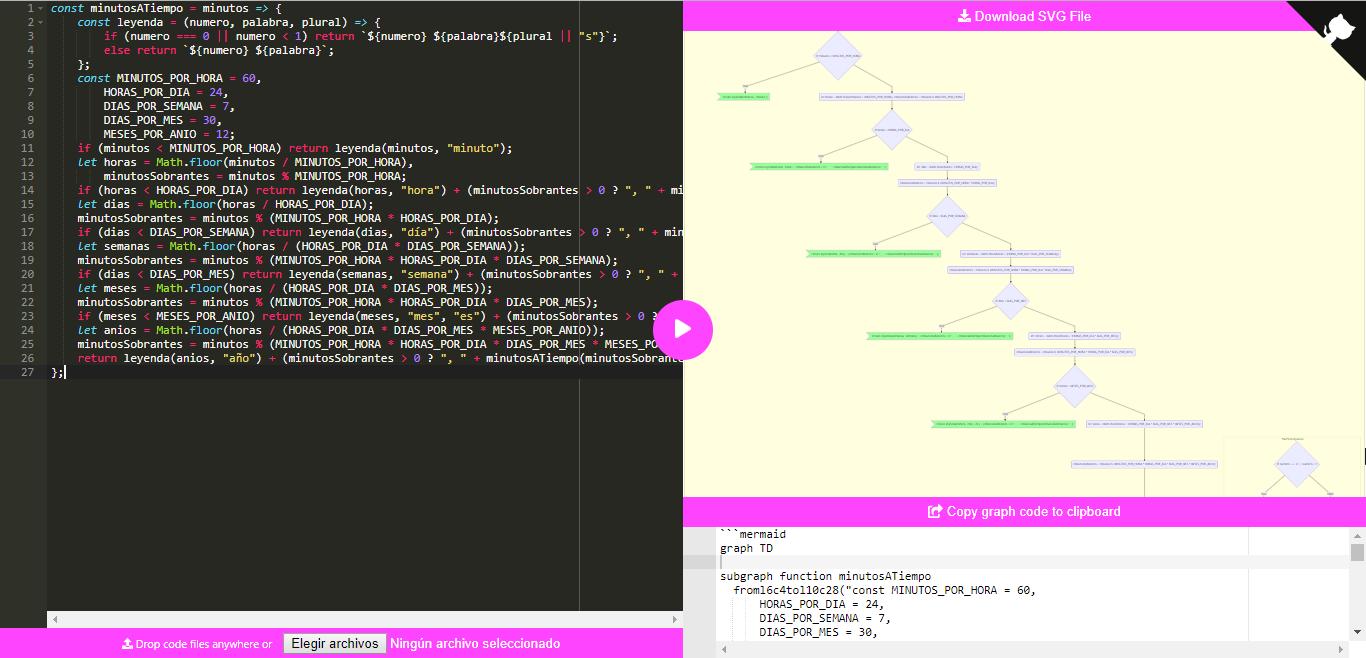The height and width of the screenshot is (658, 1366).
Task: Run the pink play button to generate the flowchart
Action: click(x=683, y=329)
